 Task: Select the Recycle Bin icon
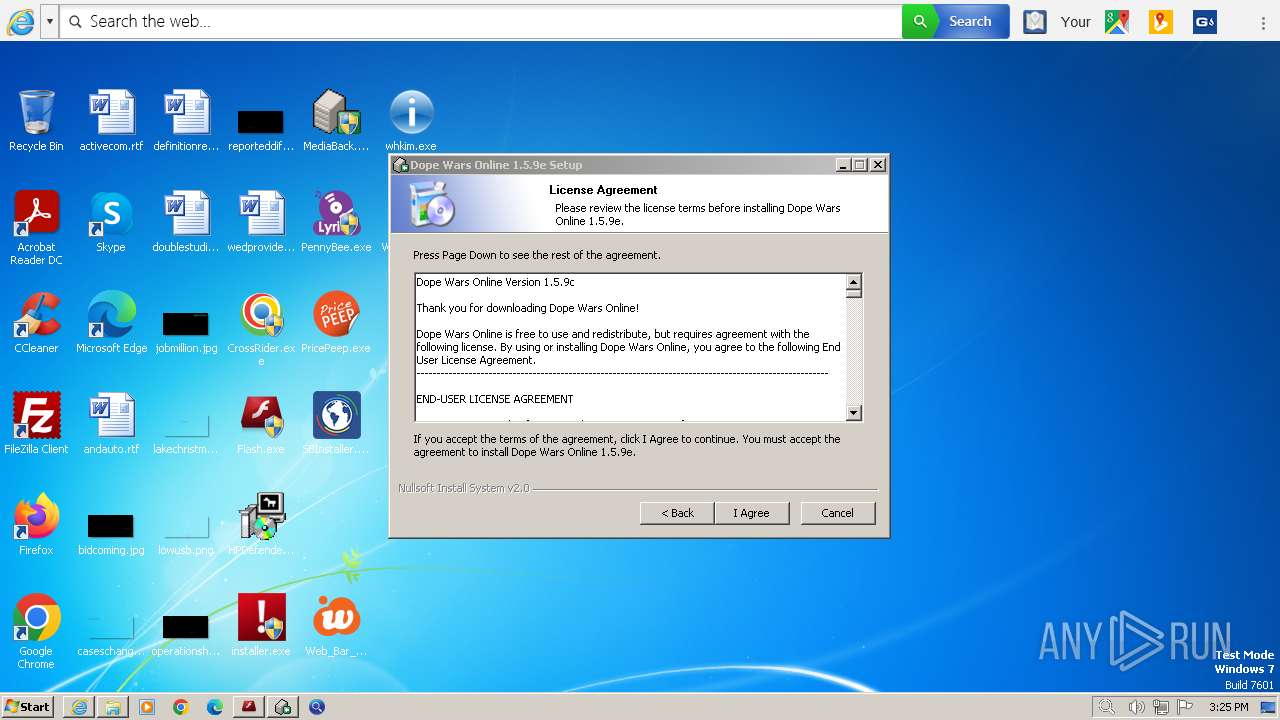[36, 121]
